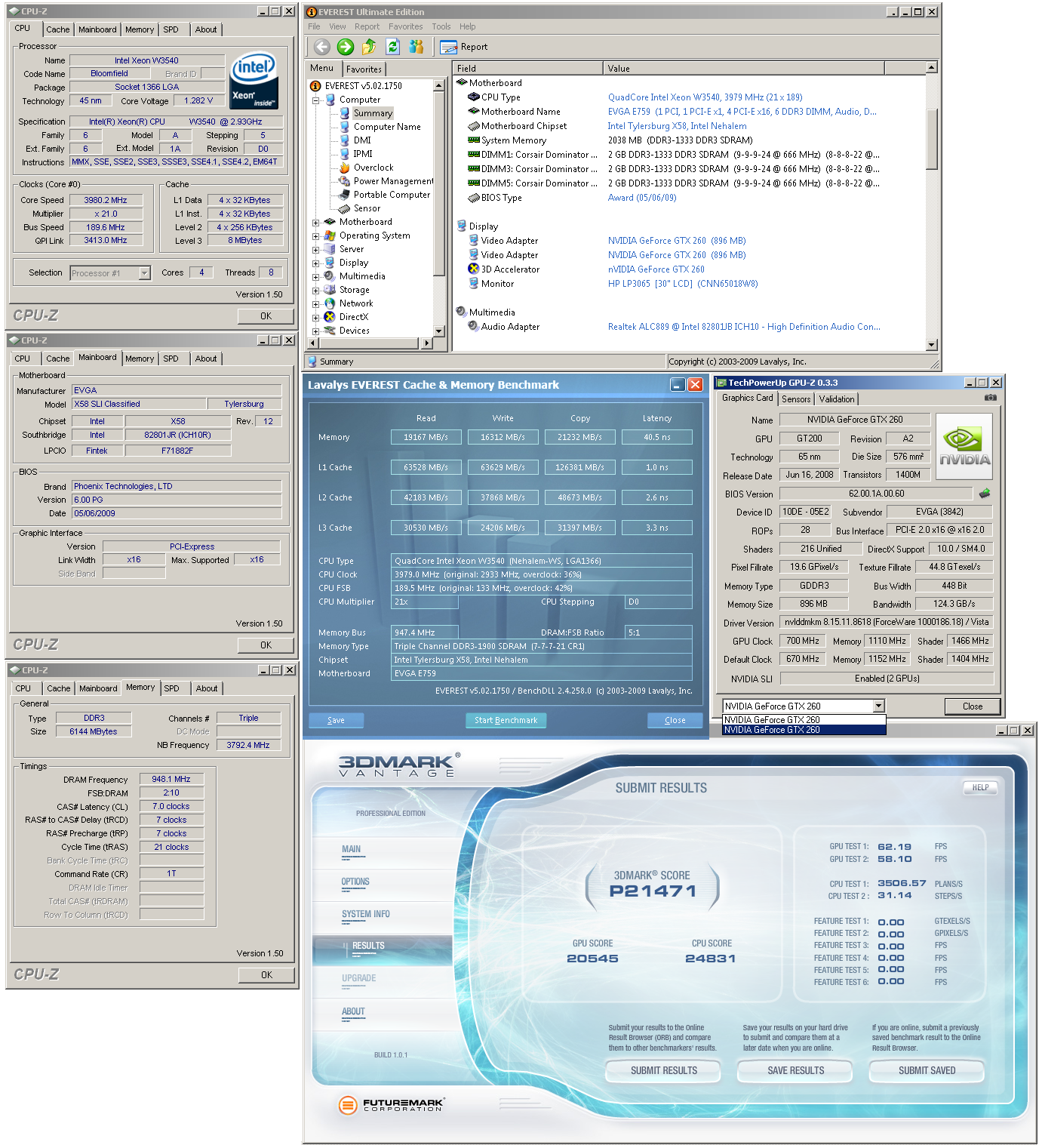The width and height of the screenshot is (1042, 1148).
Task: Open MAIN section in 3DMark Vantage sidebar
Action: coord(351,849)
